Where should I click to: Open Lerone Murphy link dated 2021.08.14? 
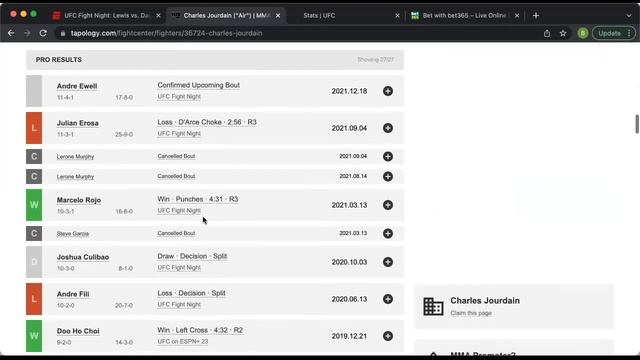75,176
